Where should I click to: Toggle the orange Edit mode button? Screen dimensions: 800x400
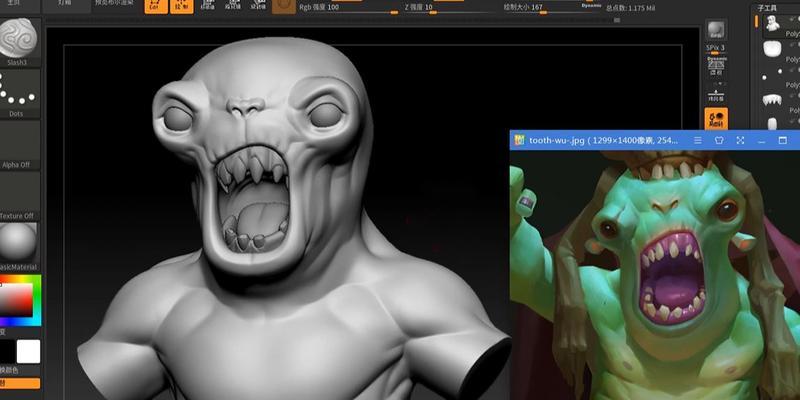[x=156, y=6]
